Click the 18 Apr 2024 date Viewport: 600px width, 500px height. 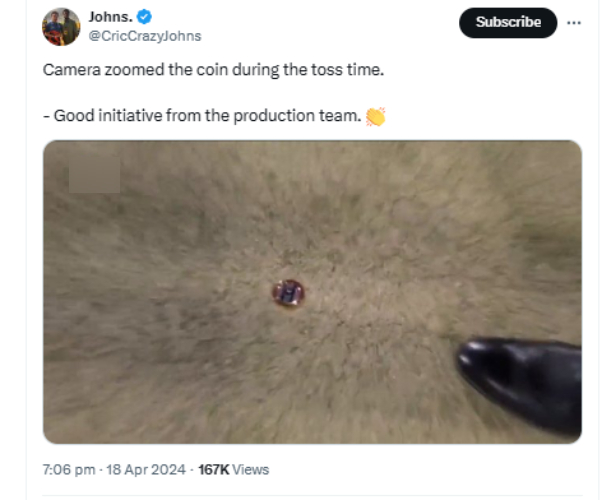(141, 469)
